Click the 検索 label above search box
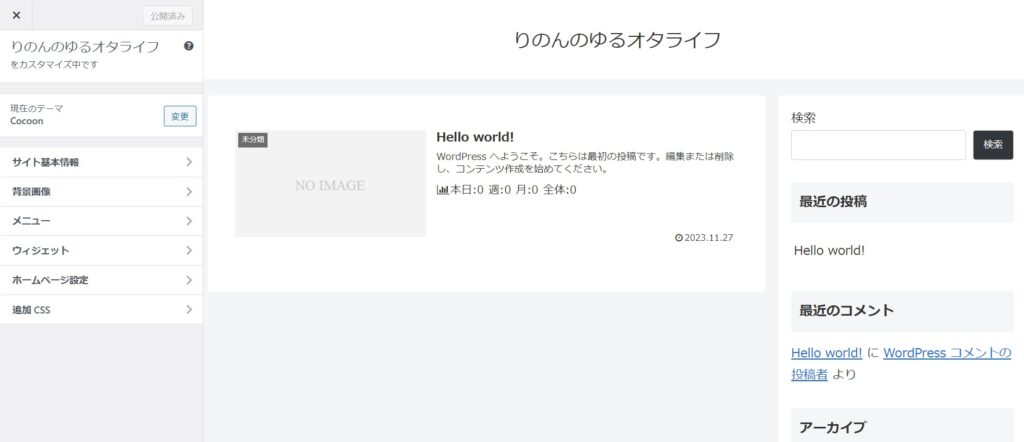Viewport: 1024px width, 442px height. pyautogui.click(x=803, y=118)
